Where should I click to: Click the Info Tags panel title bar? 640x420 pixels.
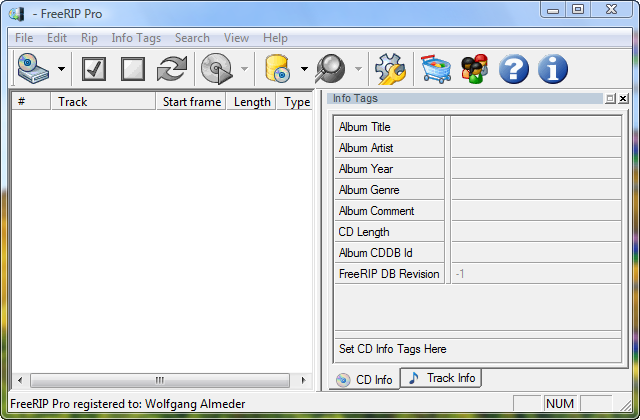point(465,98)
